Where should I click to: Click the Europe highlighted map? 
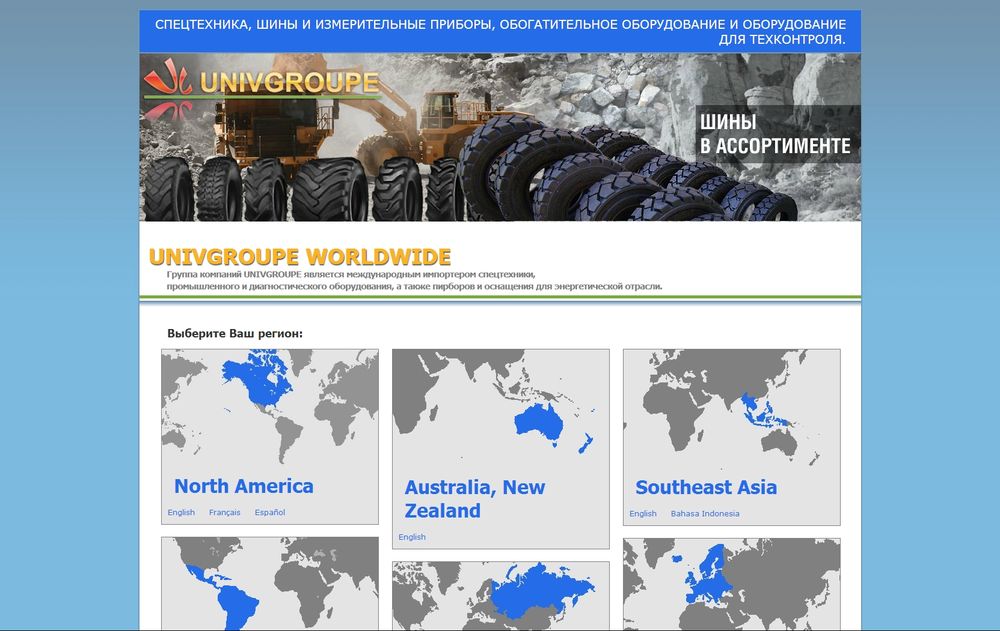[x=732, y=584]
